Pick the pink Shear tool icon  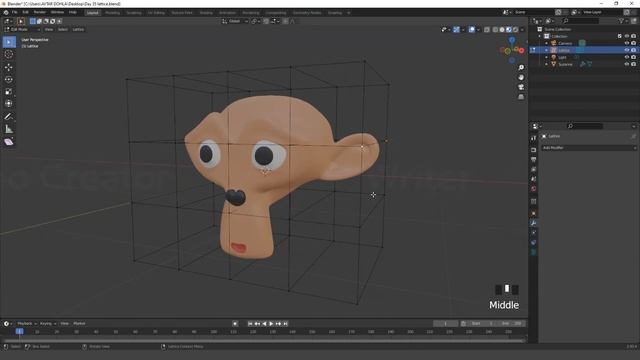pyautogui.click(x=9, y=142)
